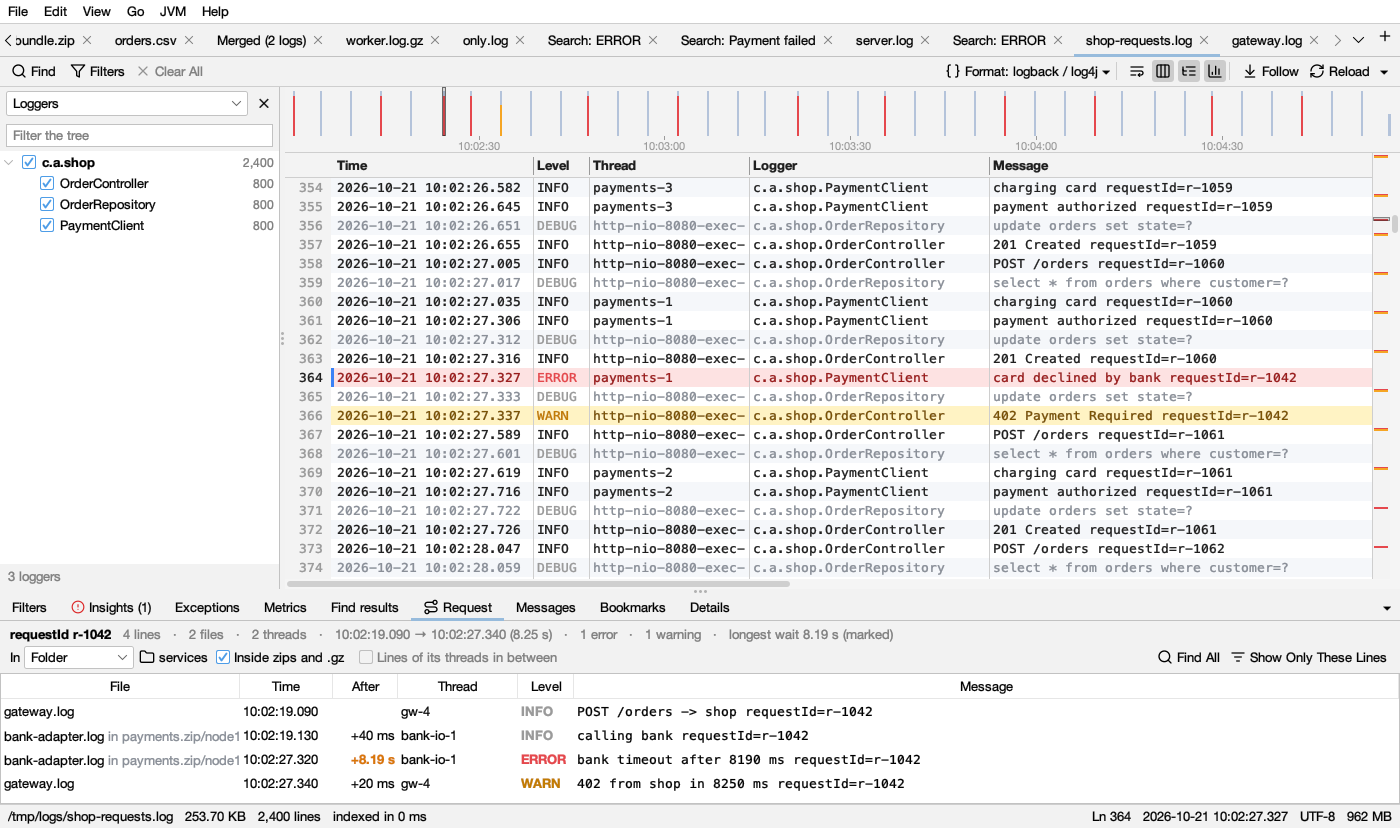Open the Reload options arrow

click(x=1384, y=72)
